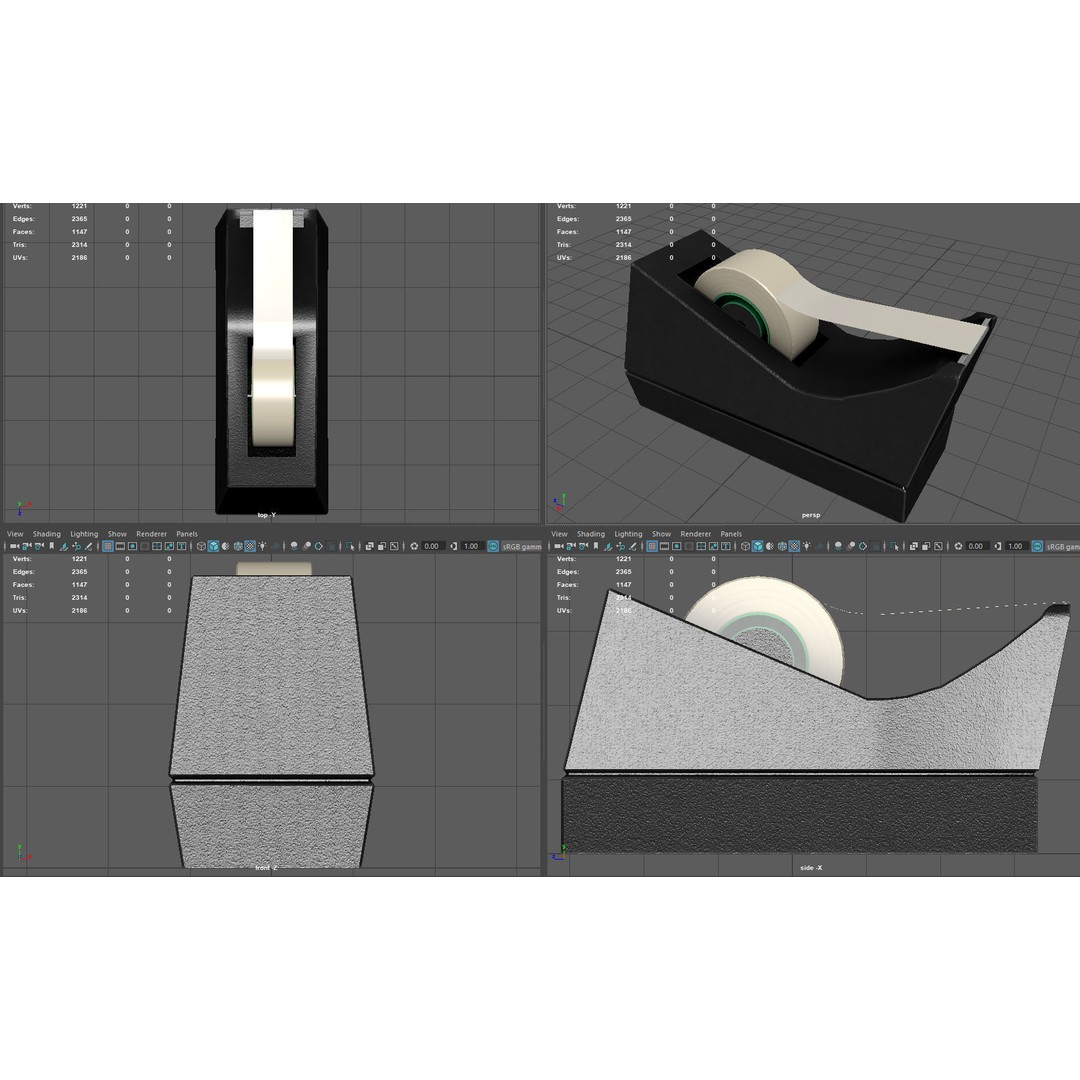Click Bookmarks icon in side view toolbar

point(596,546)
